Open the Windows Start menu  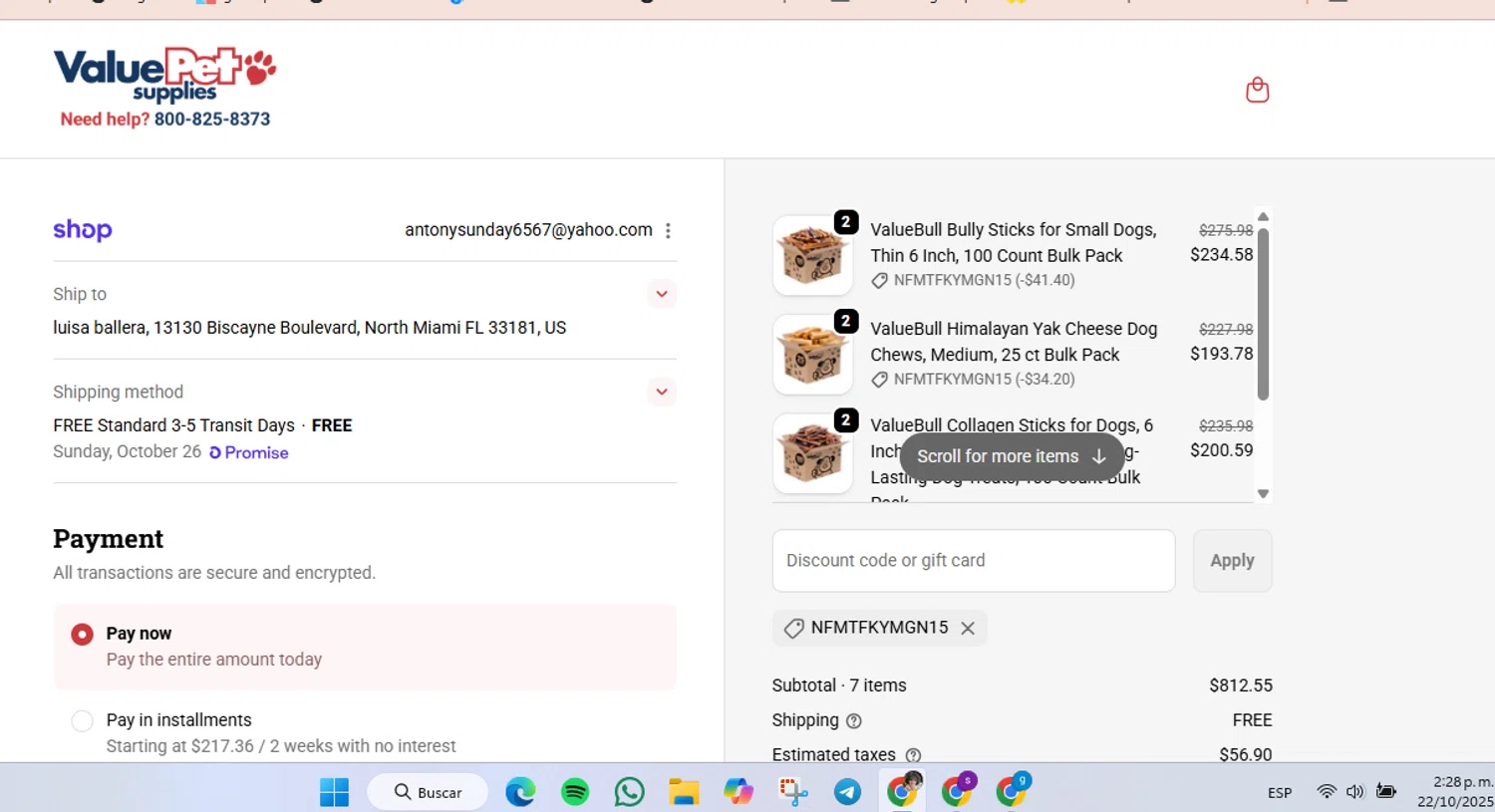point(335,792)
